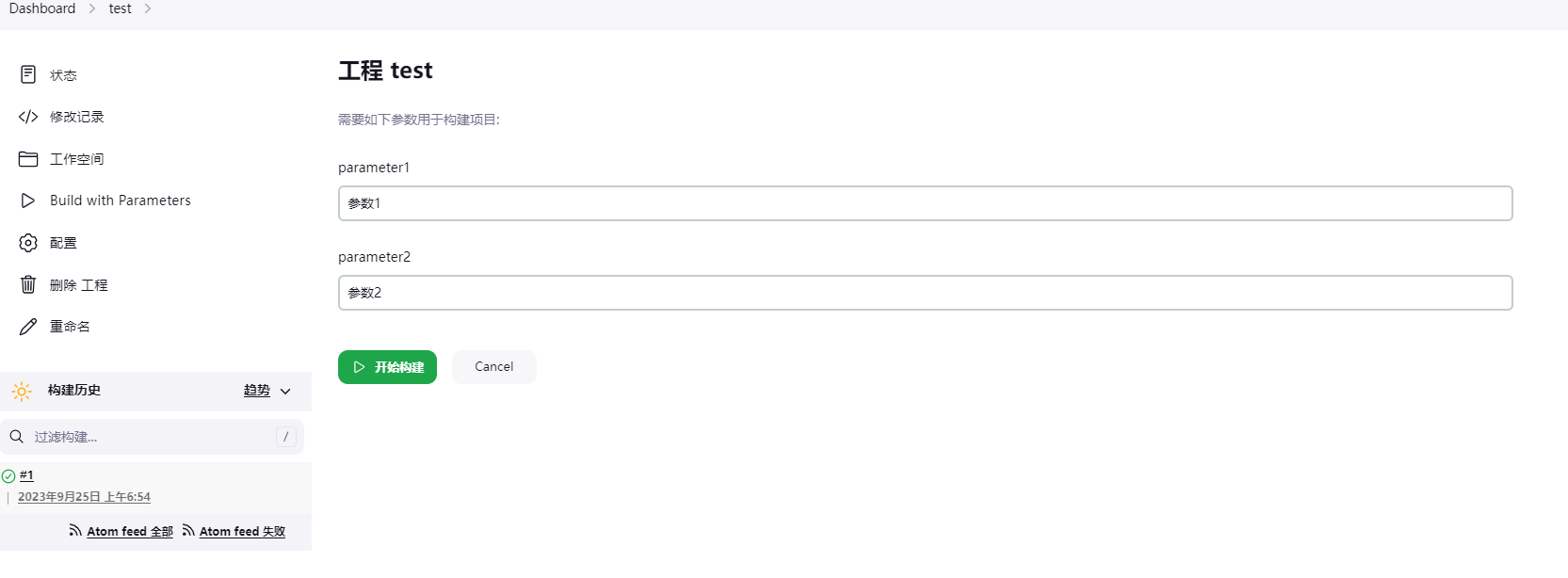Image resolution: width=1568 pixels, height=578 pixels.
Task: Click the build history sun weather icon
Action: (x=22, y=391)
